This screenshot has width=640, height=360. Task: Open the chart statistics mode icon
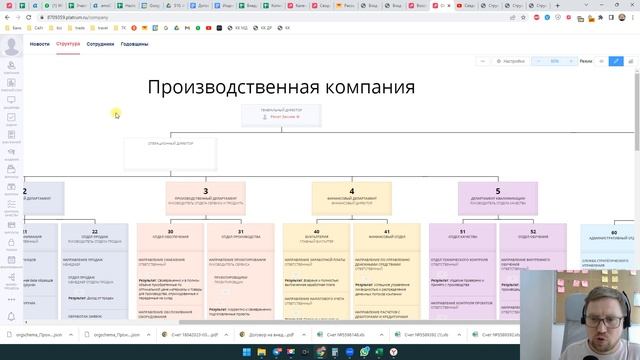[631, 61]
